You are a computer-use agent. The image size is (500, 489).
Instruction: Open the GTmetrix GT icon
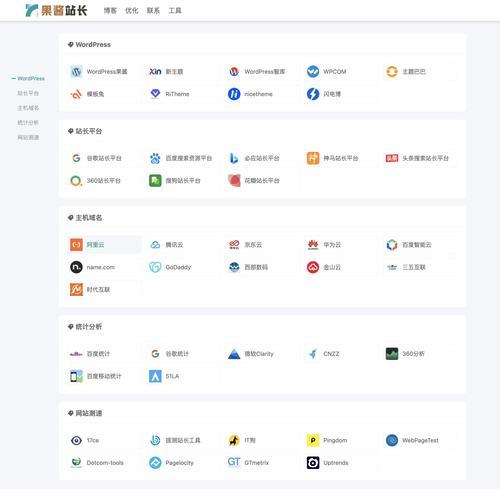pyautogui.click(x=234, y=463)
